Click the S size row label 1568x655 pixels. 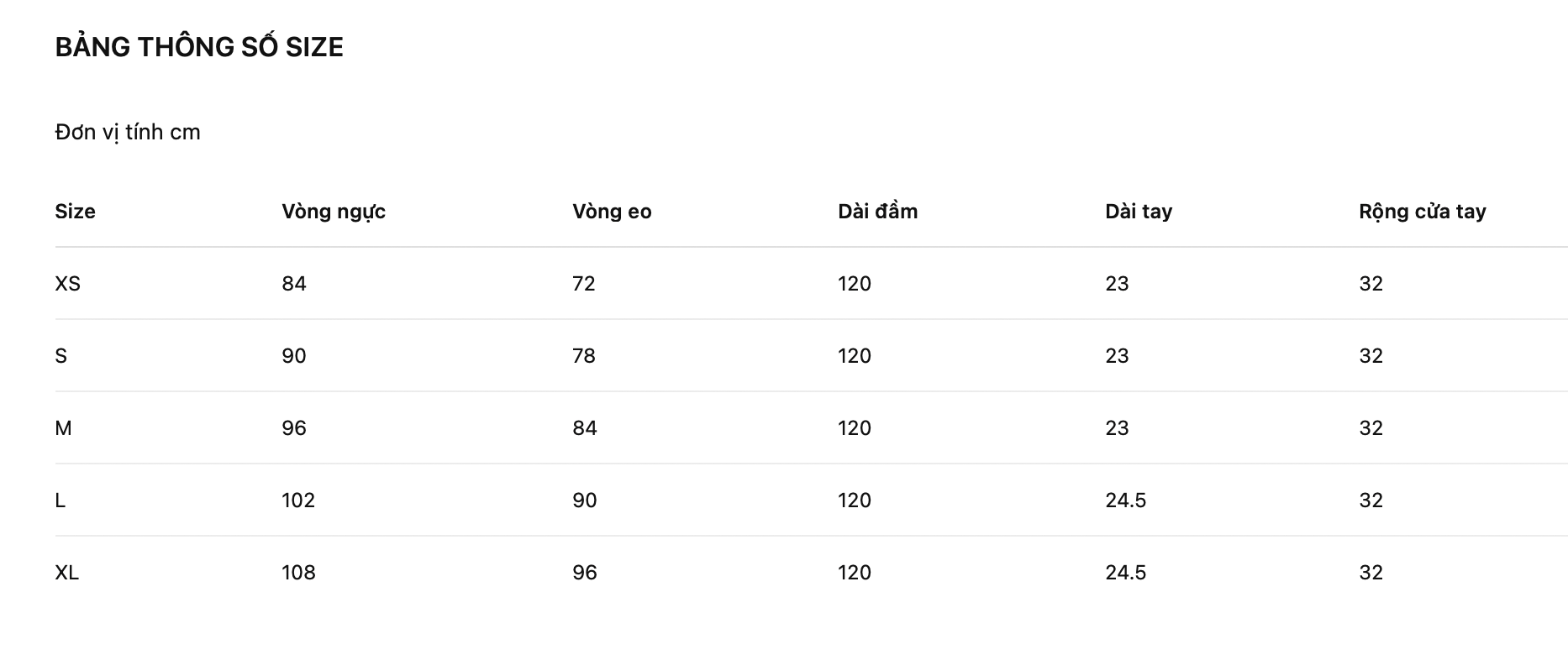(61, 356)
